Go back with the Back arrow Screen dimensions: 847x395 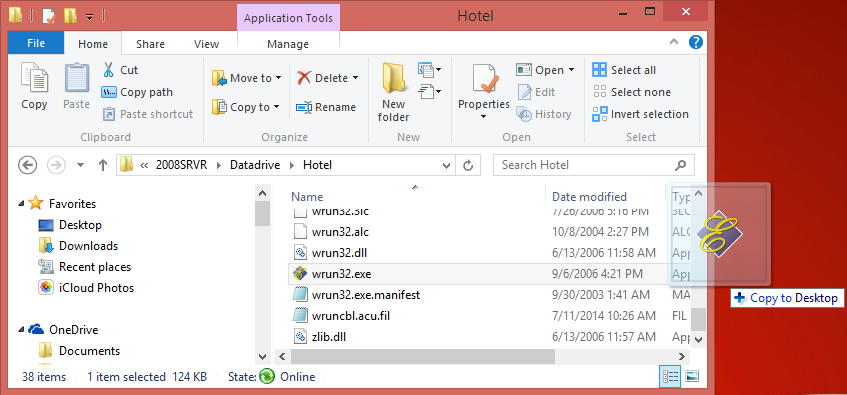tap(28, 165)
